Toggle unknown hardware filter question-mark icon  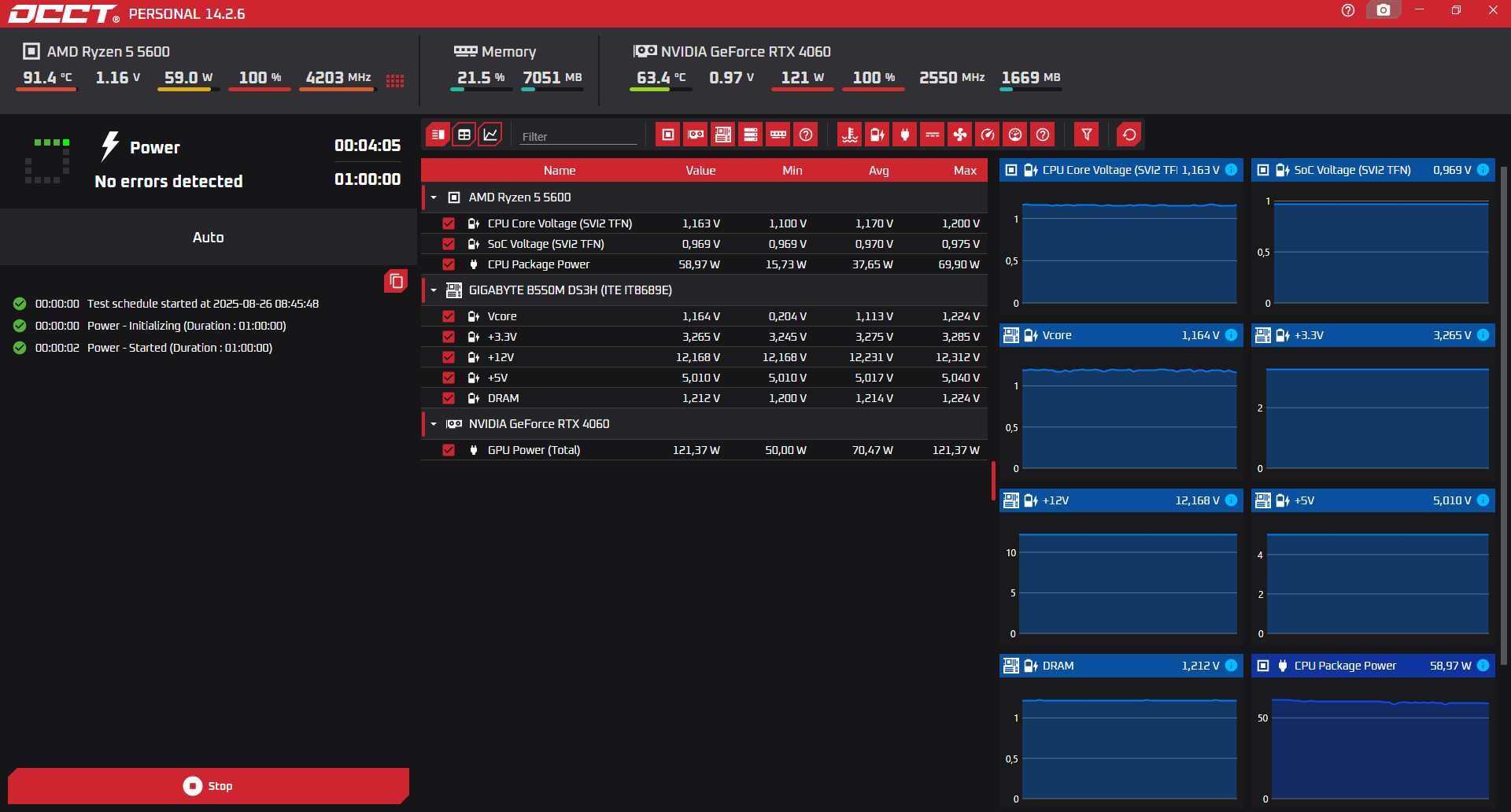coord(806,135)
